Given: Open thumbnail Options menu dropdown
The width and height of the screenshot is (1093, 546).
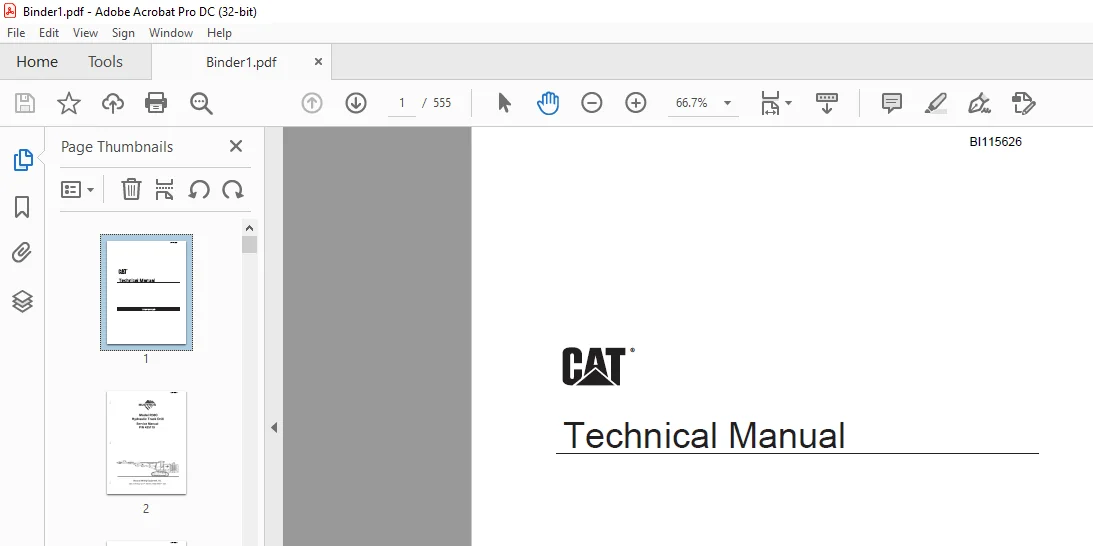Looking at the screenshot, I should [x=77, y=190].
